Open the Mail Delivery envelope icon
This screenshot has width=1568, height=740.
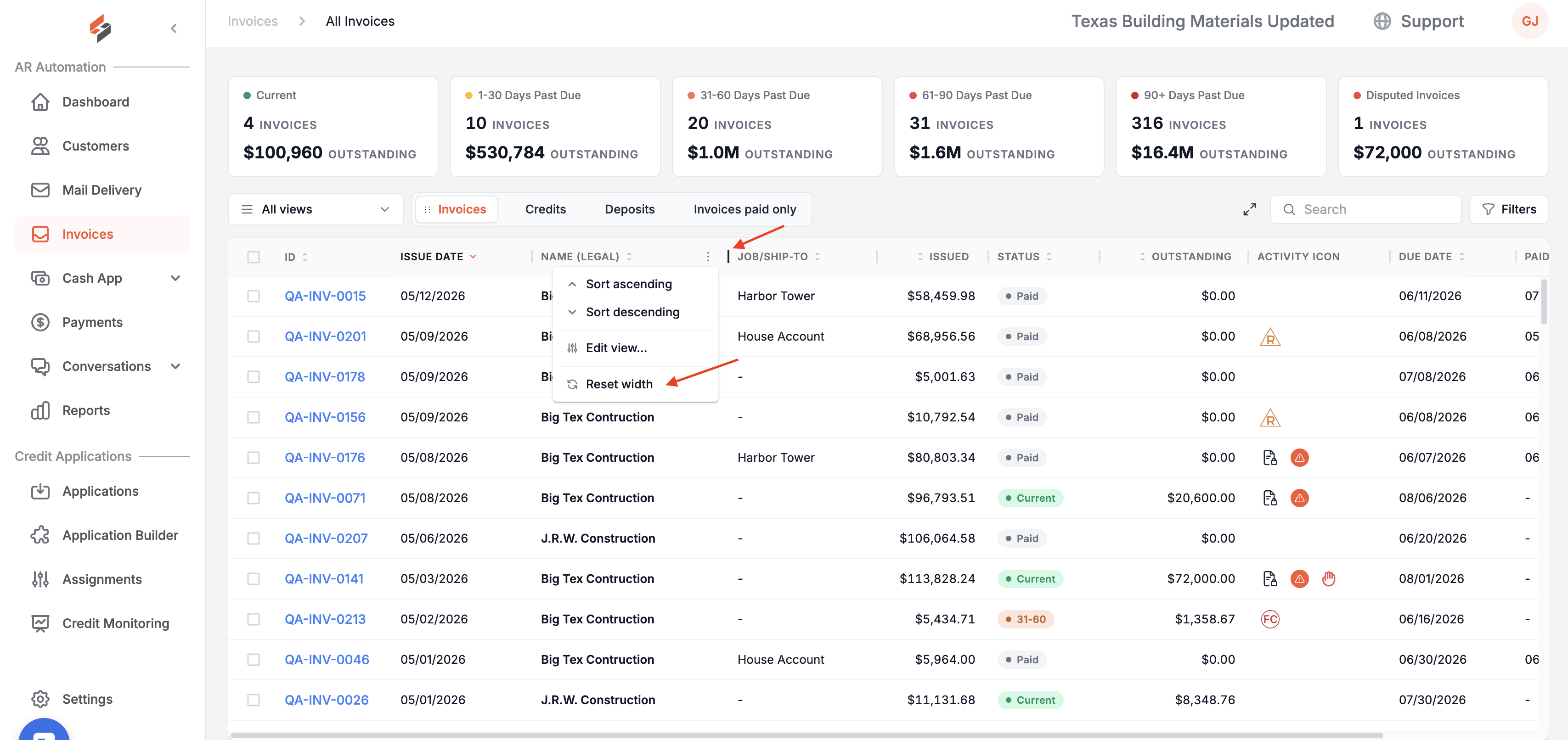40,190
